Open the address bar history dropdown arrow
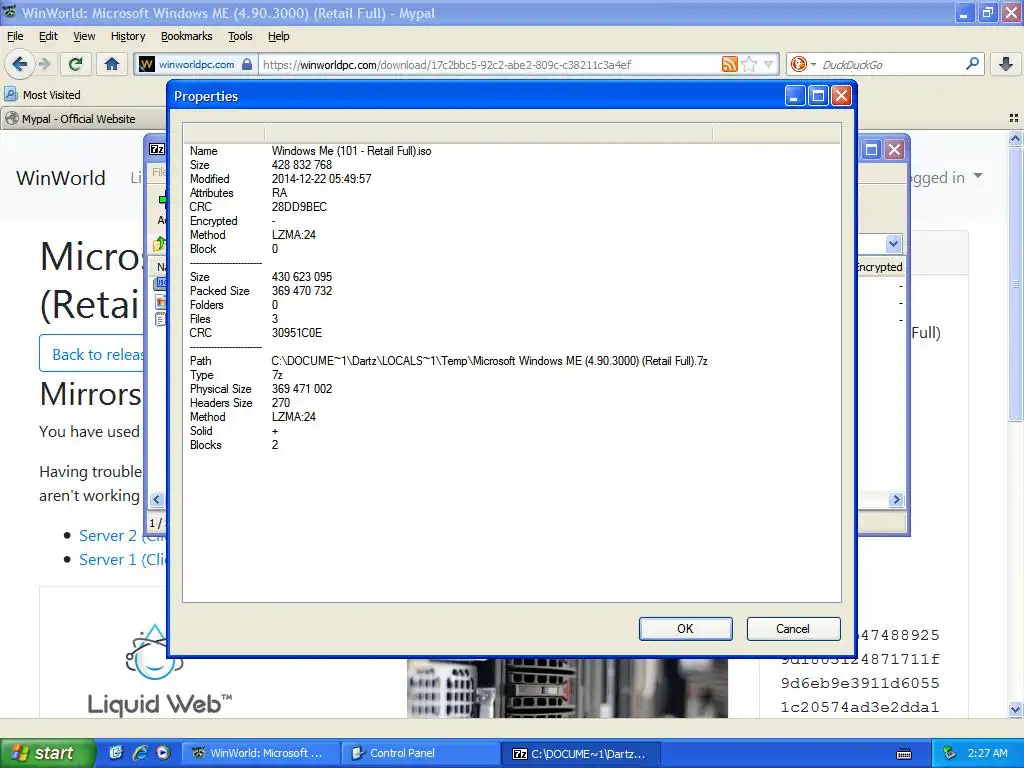The image size is (1024, 768). coord(769,64)
